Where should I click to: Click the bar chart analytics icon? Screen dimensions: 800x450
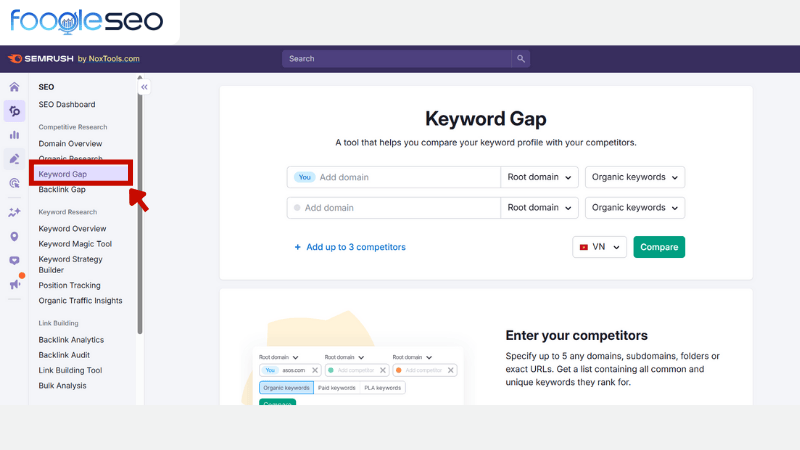coord(14,135)
